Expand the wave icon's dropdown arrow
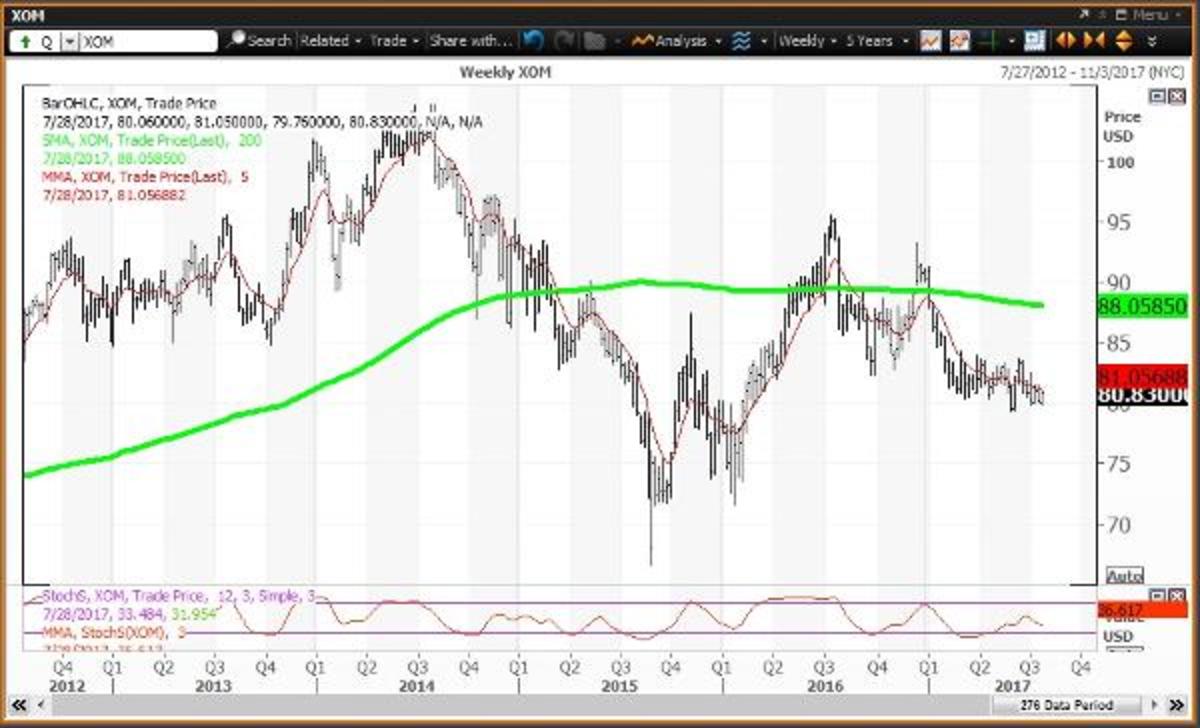This screenshot has height=728, width=1200. coord(763,41)
